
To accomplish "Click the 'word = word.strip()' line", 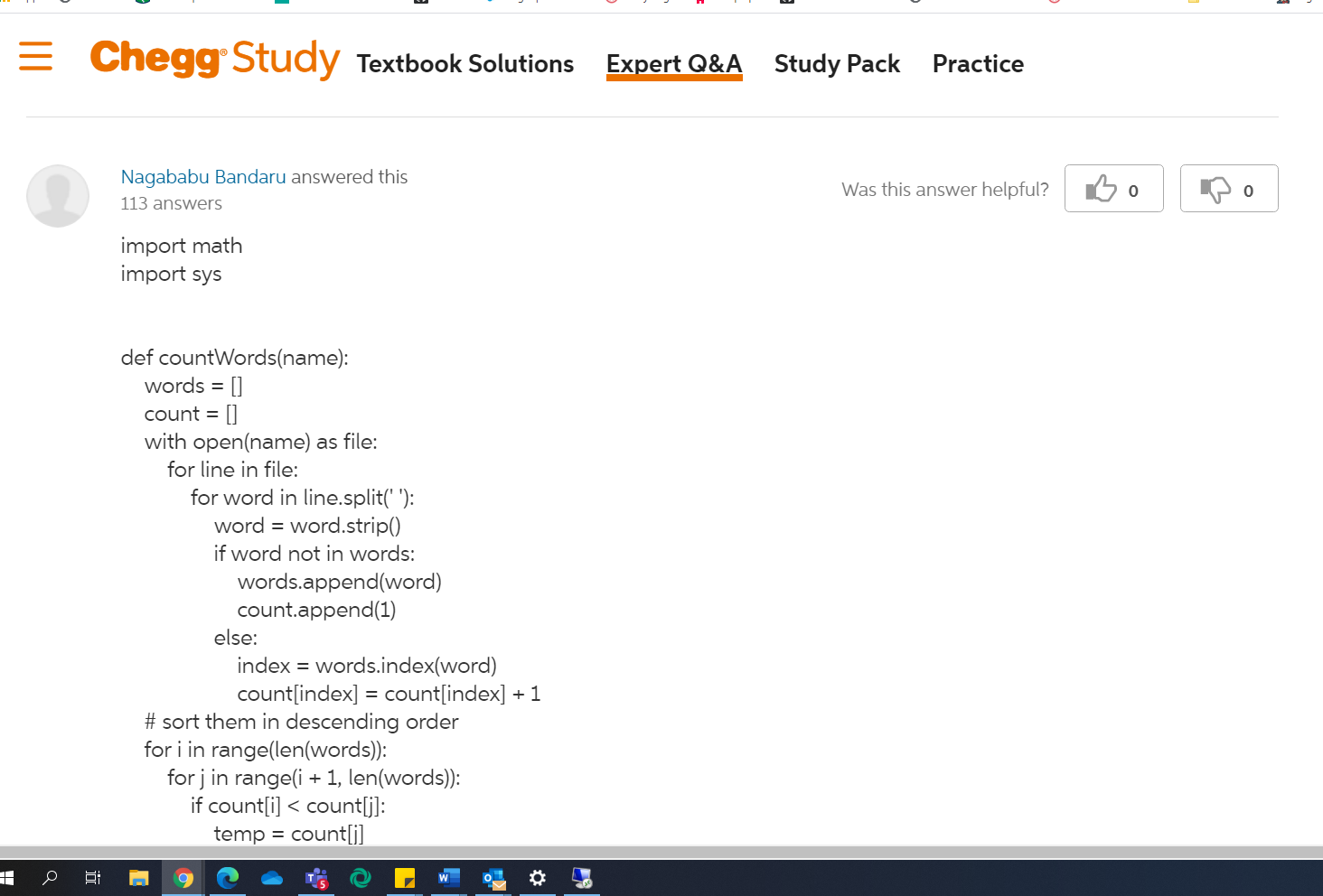I will [x=307, y=526].
